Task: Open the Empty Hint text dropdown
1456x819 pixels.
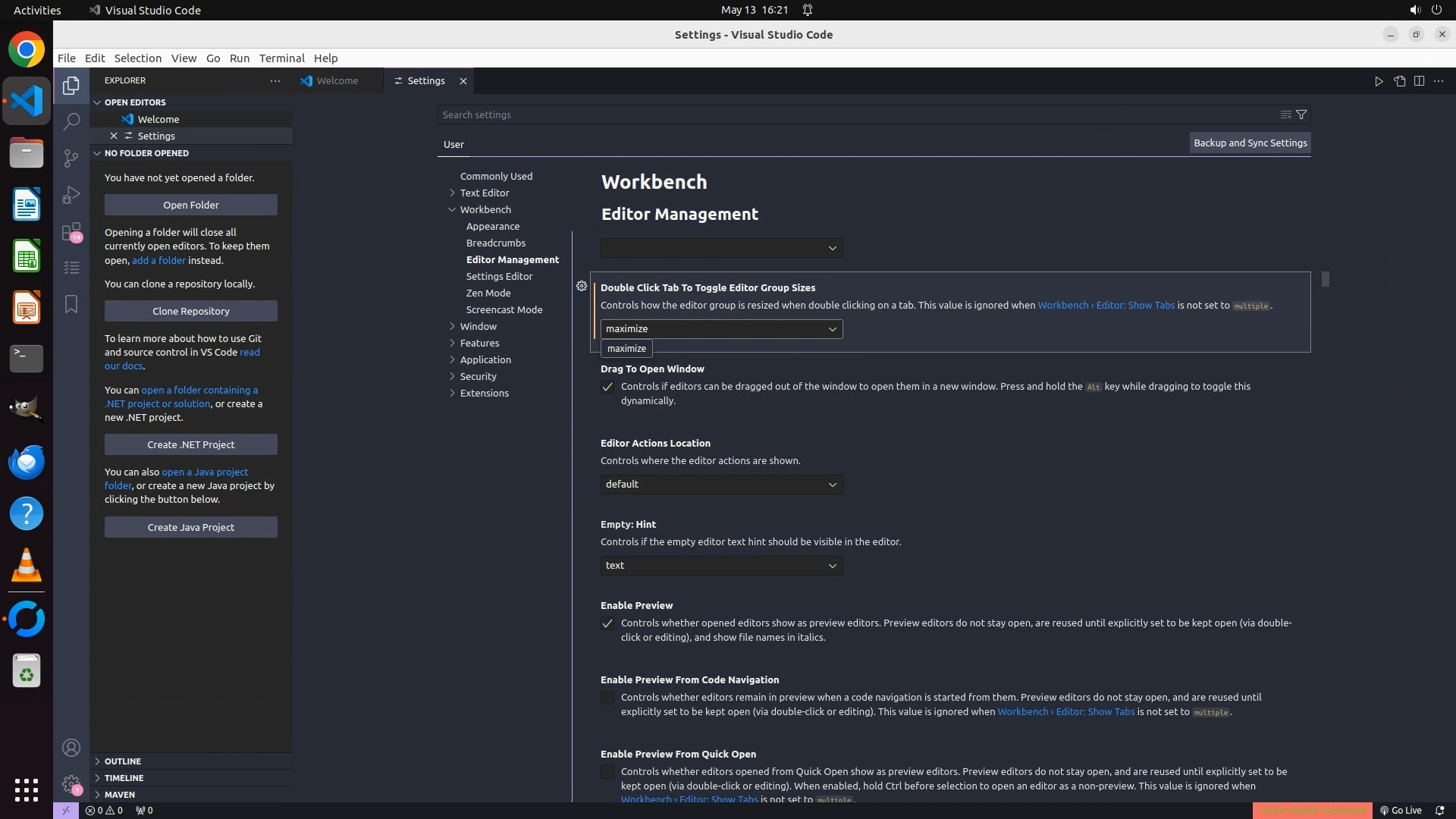Action: click(721, 566)
